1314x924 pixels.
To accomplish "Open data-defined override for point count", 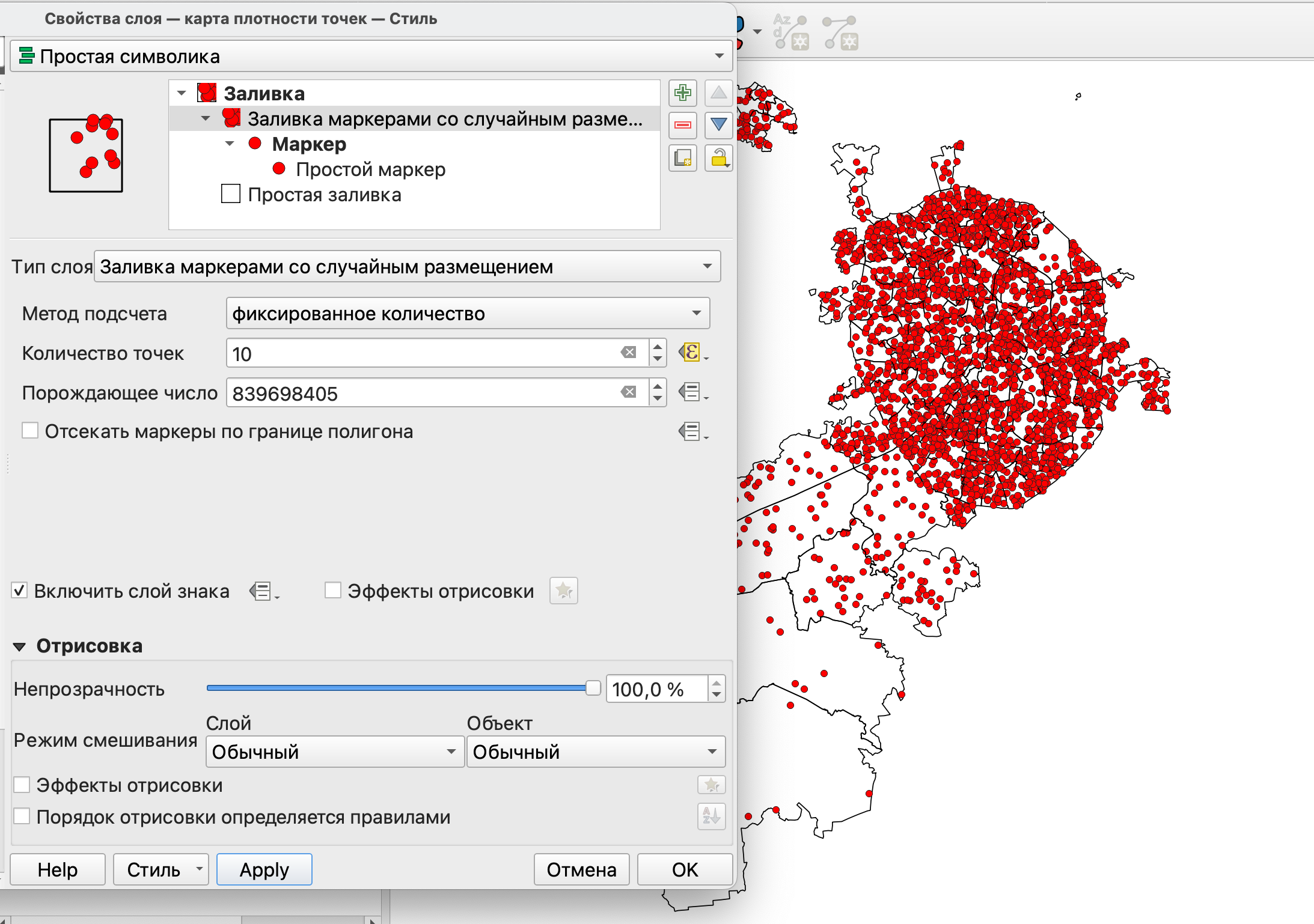I will click(692, 353).
